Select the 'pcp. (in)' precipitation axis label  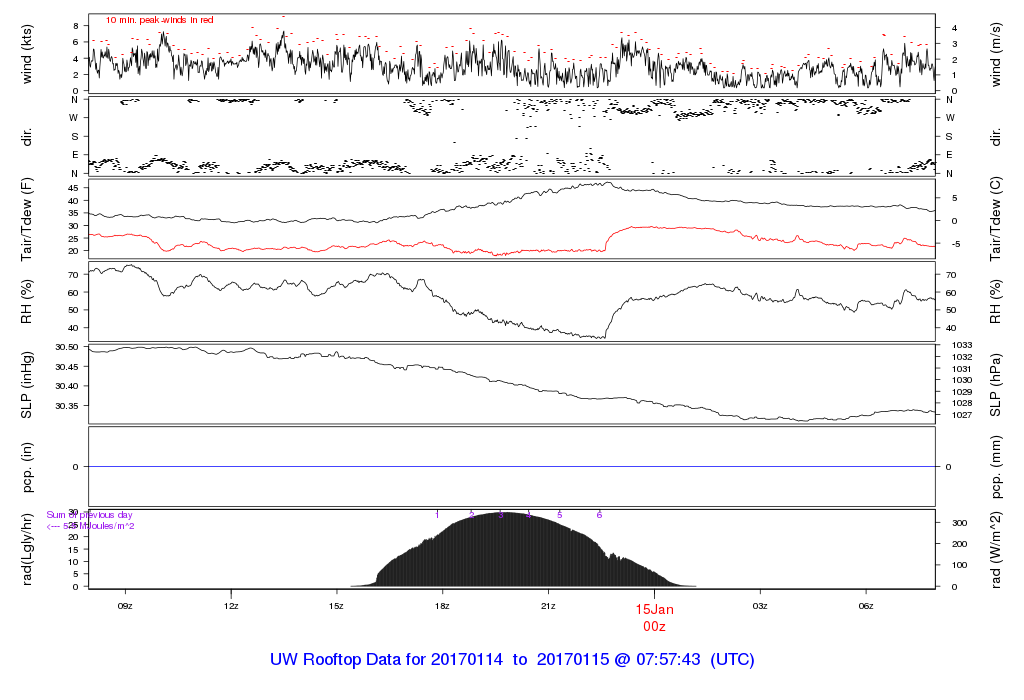click(27, 466)
